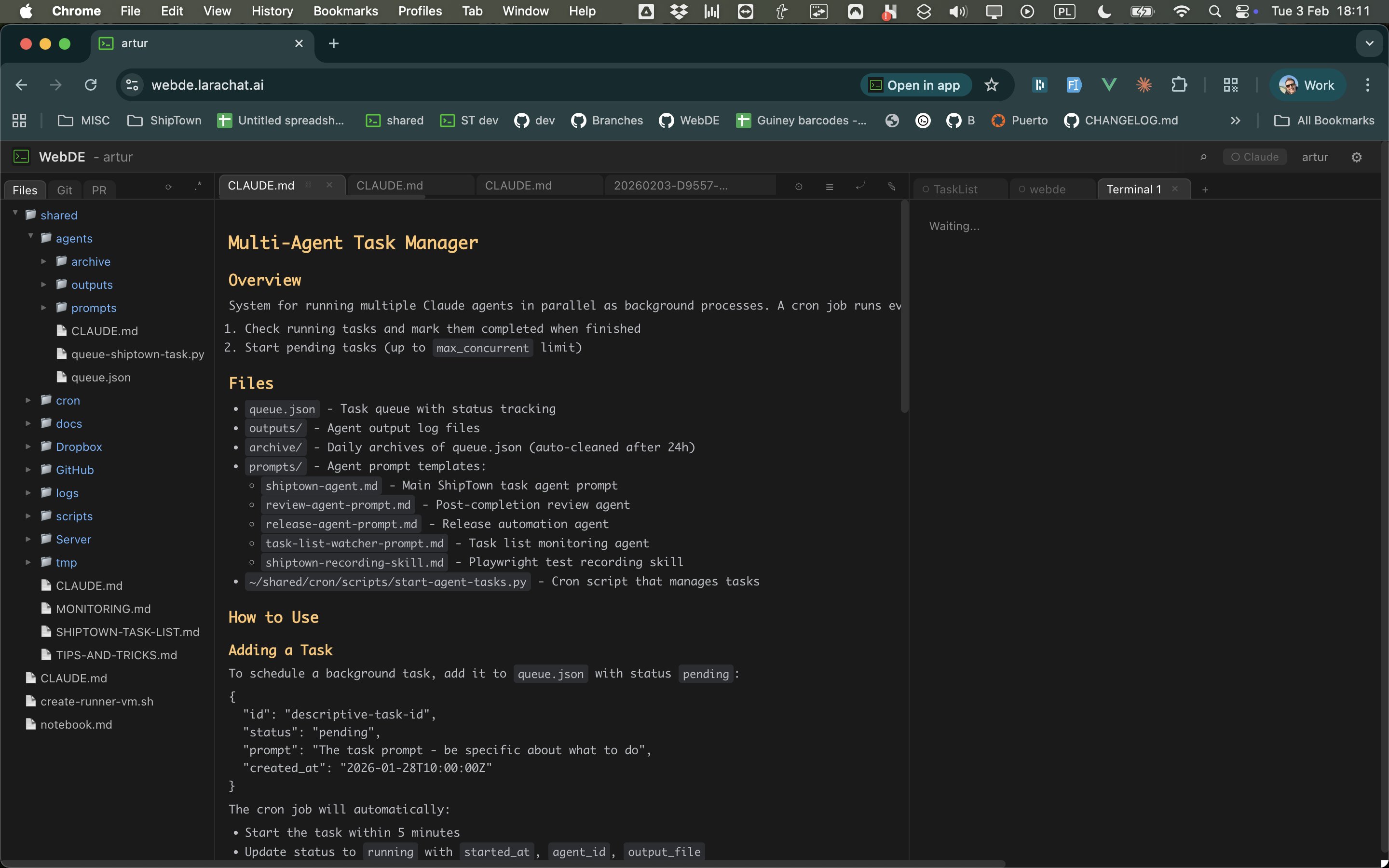
Task: Click the pencil edit icon above editor
Action: [891, 187]
